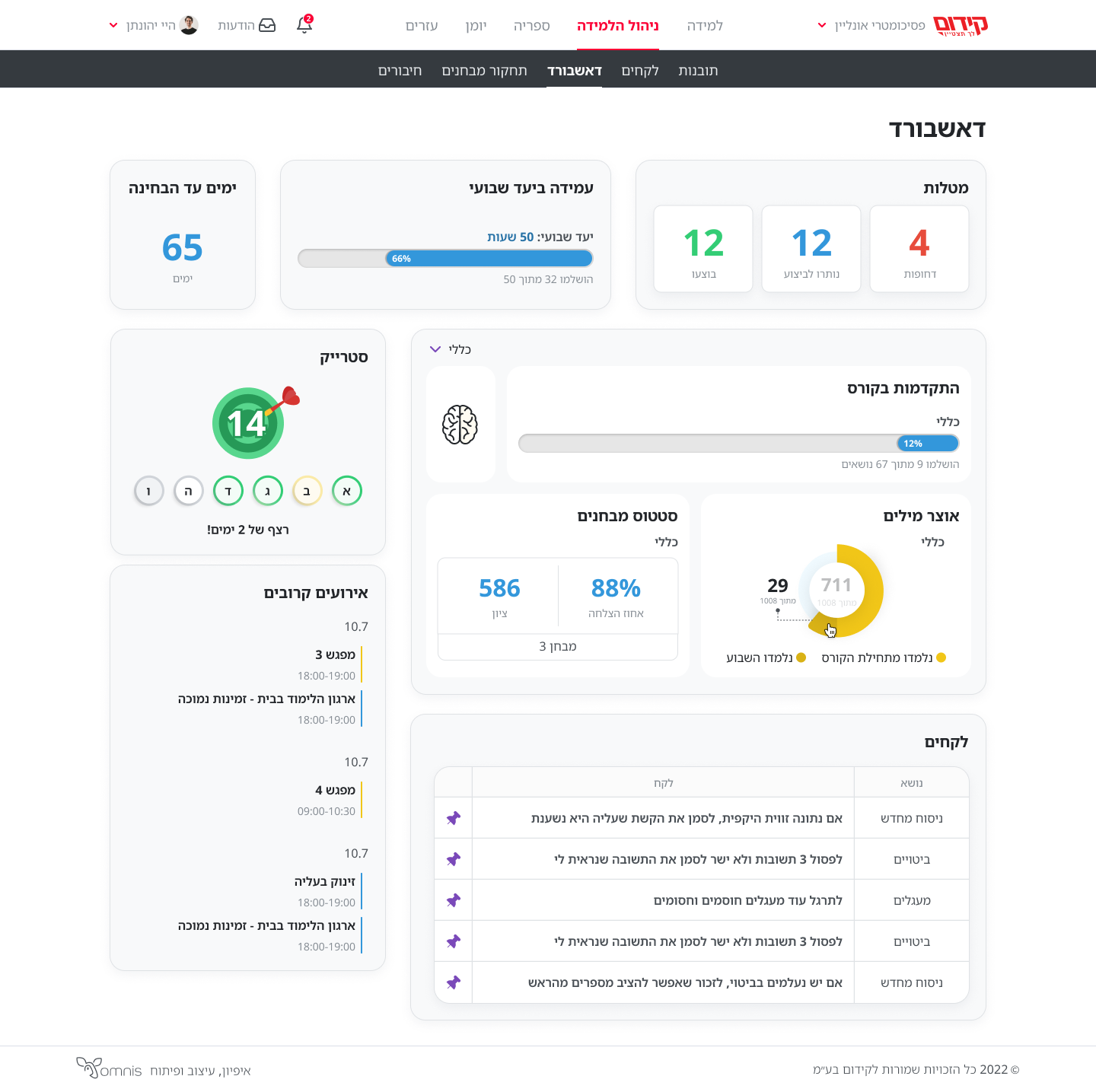Open the פסיכומטרי אונליין course dropdown
The width and height of the screenshot is (1096, 1092).
click(871, 25)
